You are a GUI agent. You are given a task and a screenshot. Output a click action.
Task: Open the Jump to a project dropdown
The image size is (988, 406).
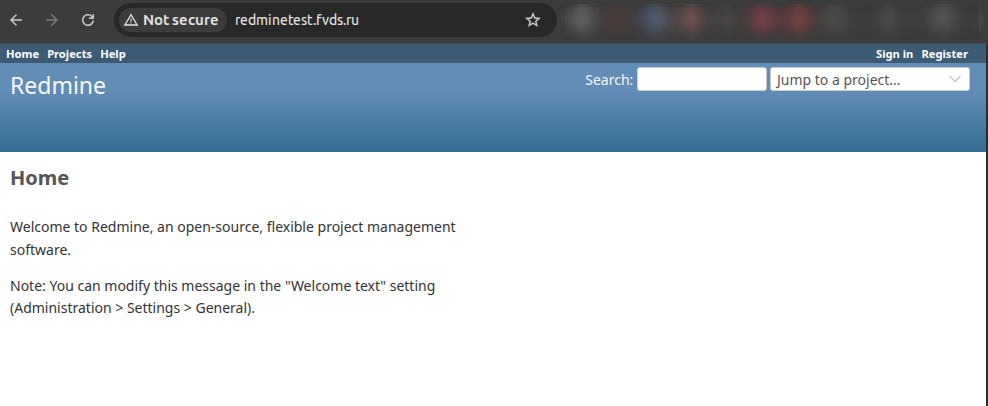click(x=858, y=80)
